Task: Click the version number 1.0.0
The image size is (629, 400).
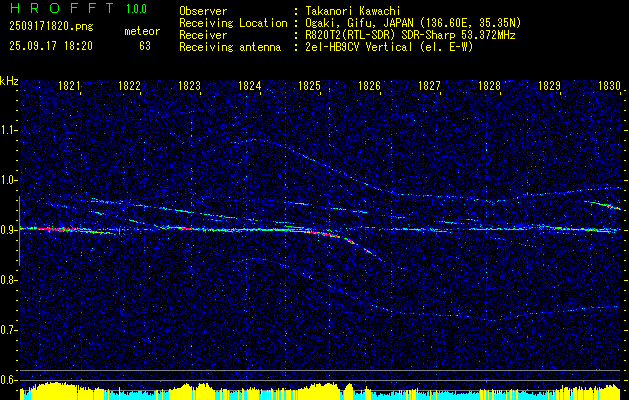Action: (136, 8)
